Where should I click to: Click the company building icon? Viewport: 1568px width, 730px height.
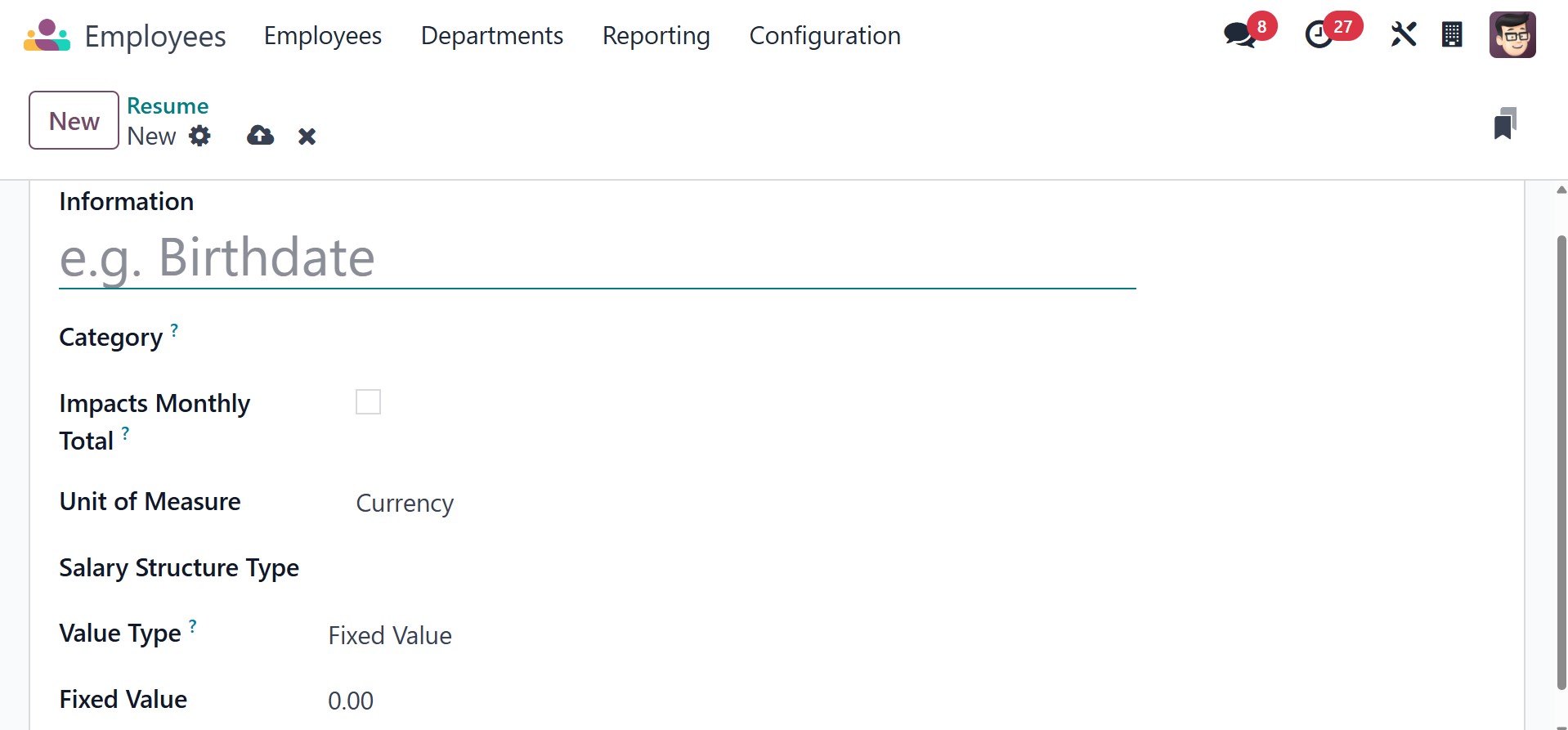click(x=1452, y=35)
